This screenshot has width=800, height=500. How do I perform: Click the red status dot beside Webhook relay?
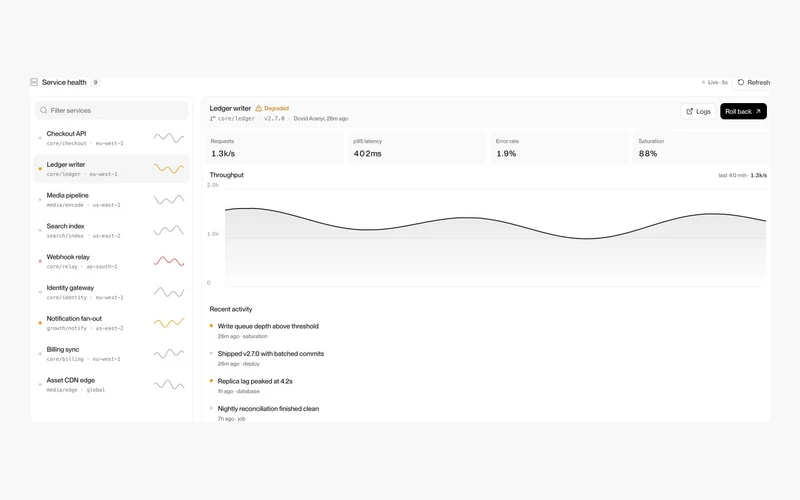(x=40, y=261)
